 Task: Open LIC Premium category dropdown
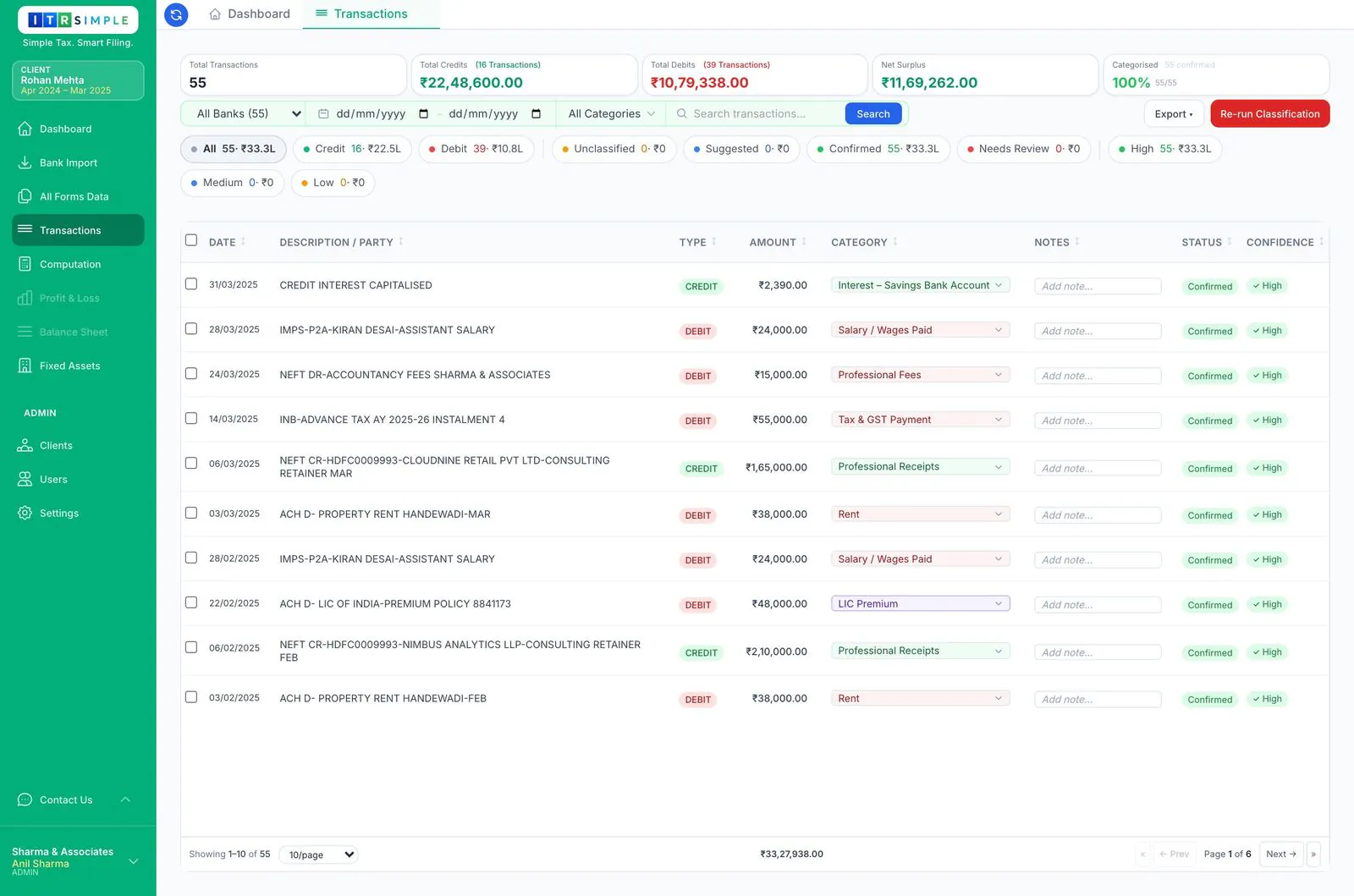pyautogui.click(x=920, y=604)
